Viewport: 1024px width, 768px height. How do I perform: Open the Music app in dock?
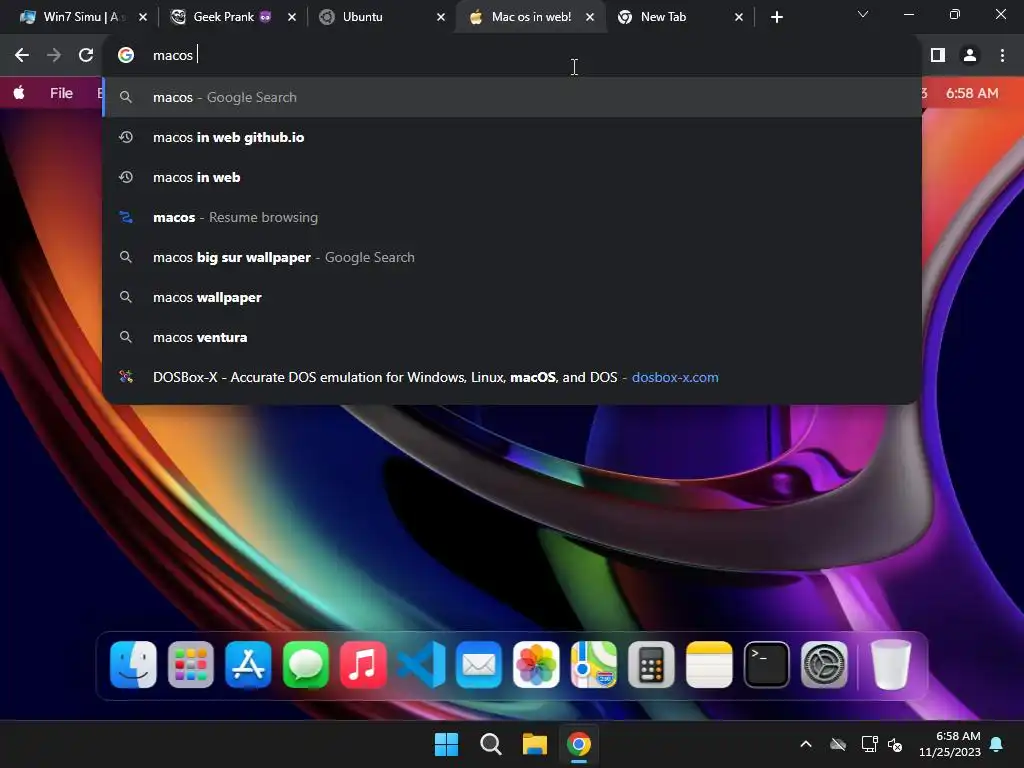363,665
